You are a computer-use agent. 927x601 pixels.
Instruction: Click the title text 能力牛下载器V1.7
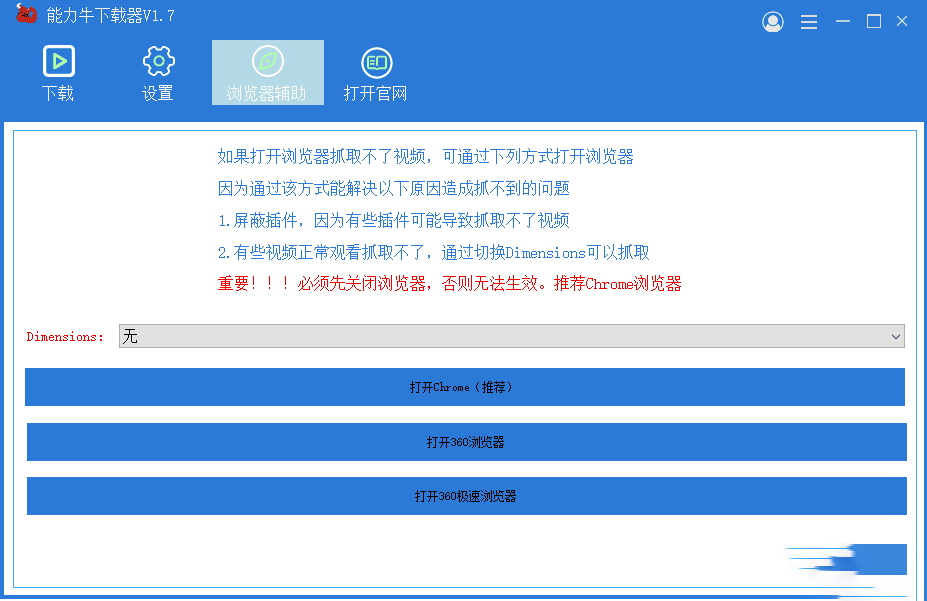[x=111, y=16]
